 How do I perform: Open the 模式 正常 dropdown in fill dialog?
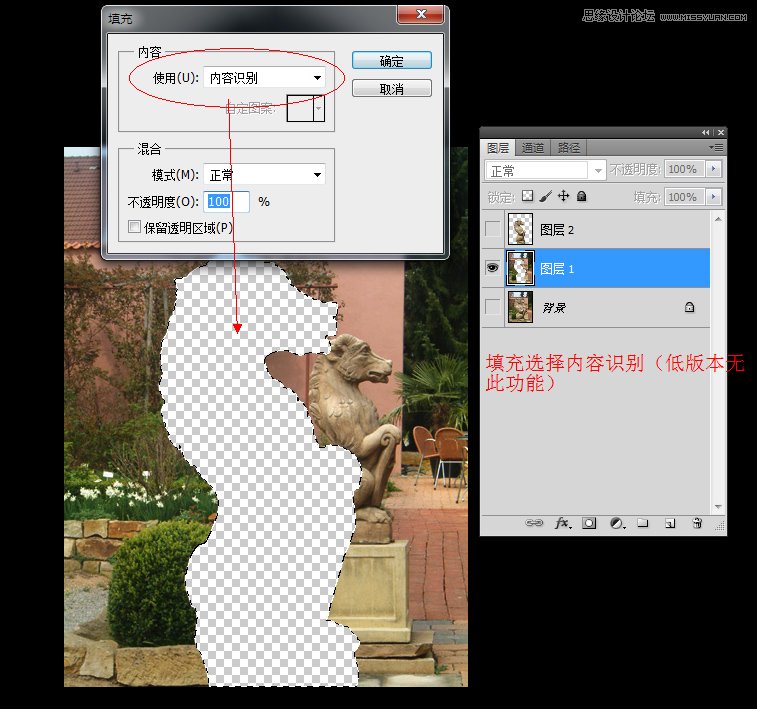(x=265, y=174)
